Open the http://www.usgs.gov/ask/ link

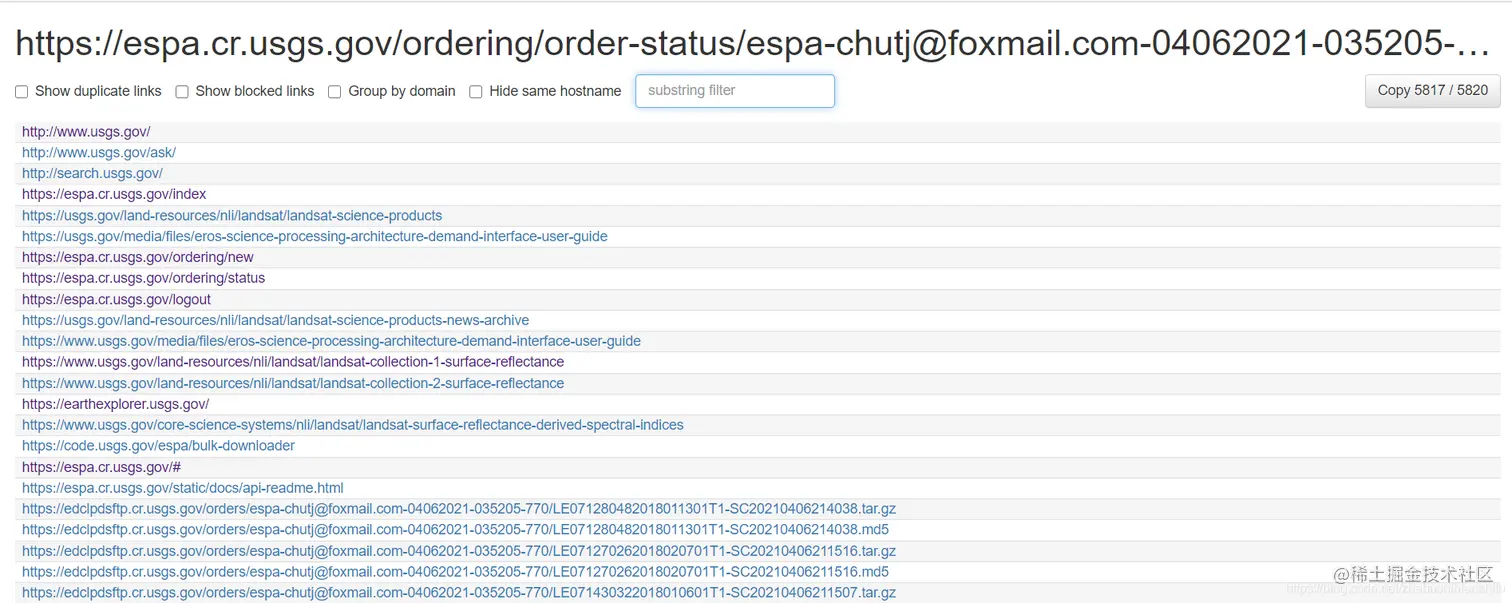[99, 153]
